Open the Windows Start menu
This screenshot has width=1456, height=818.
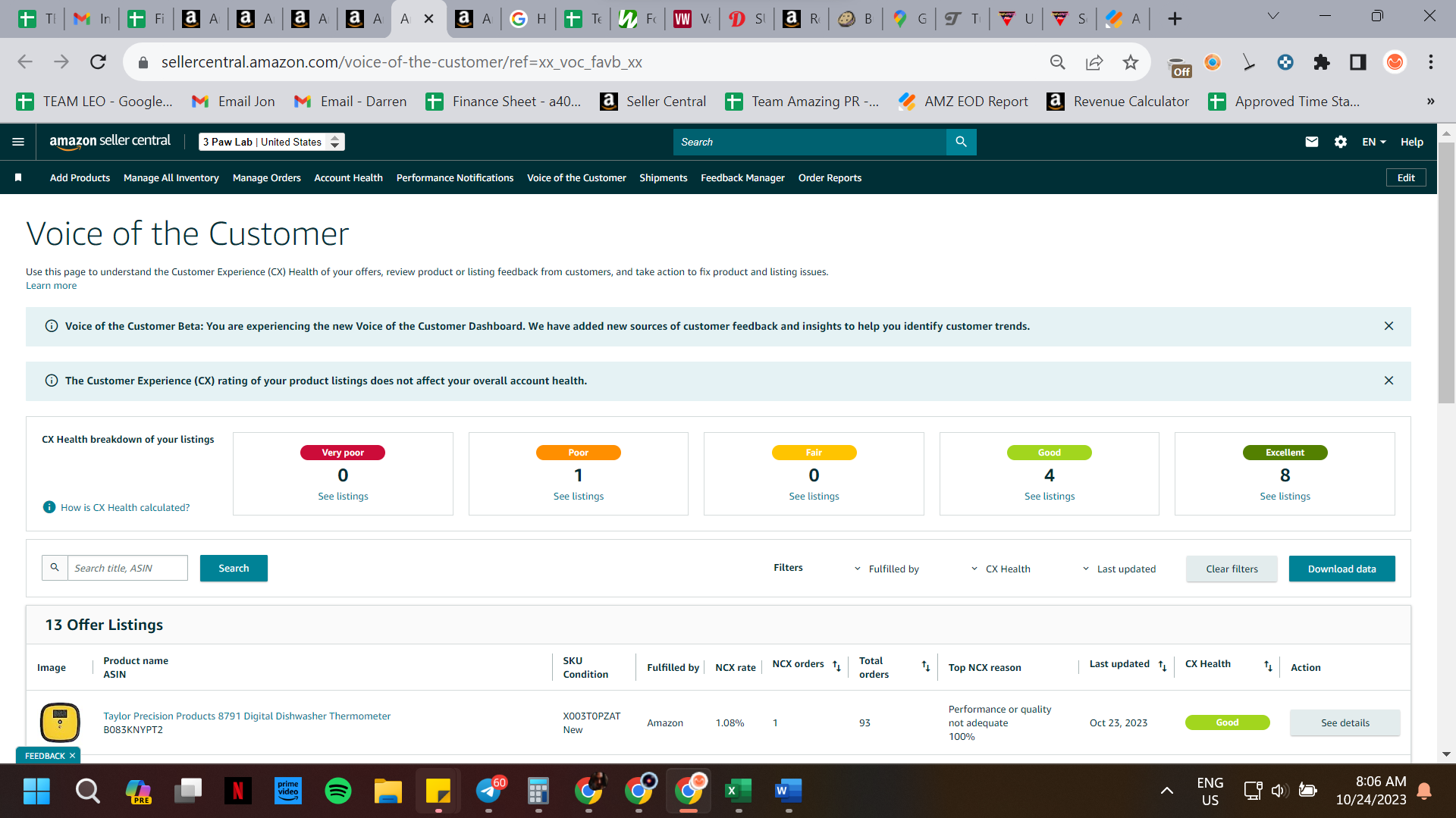coord(36,791)
